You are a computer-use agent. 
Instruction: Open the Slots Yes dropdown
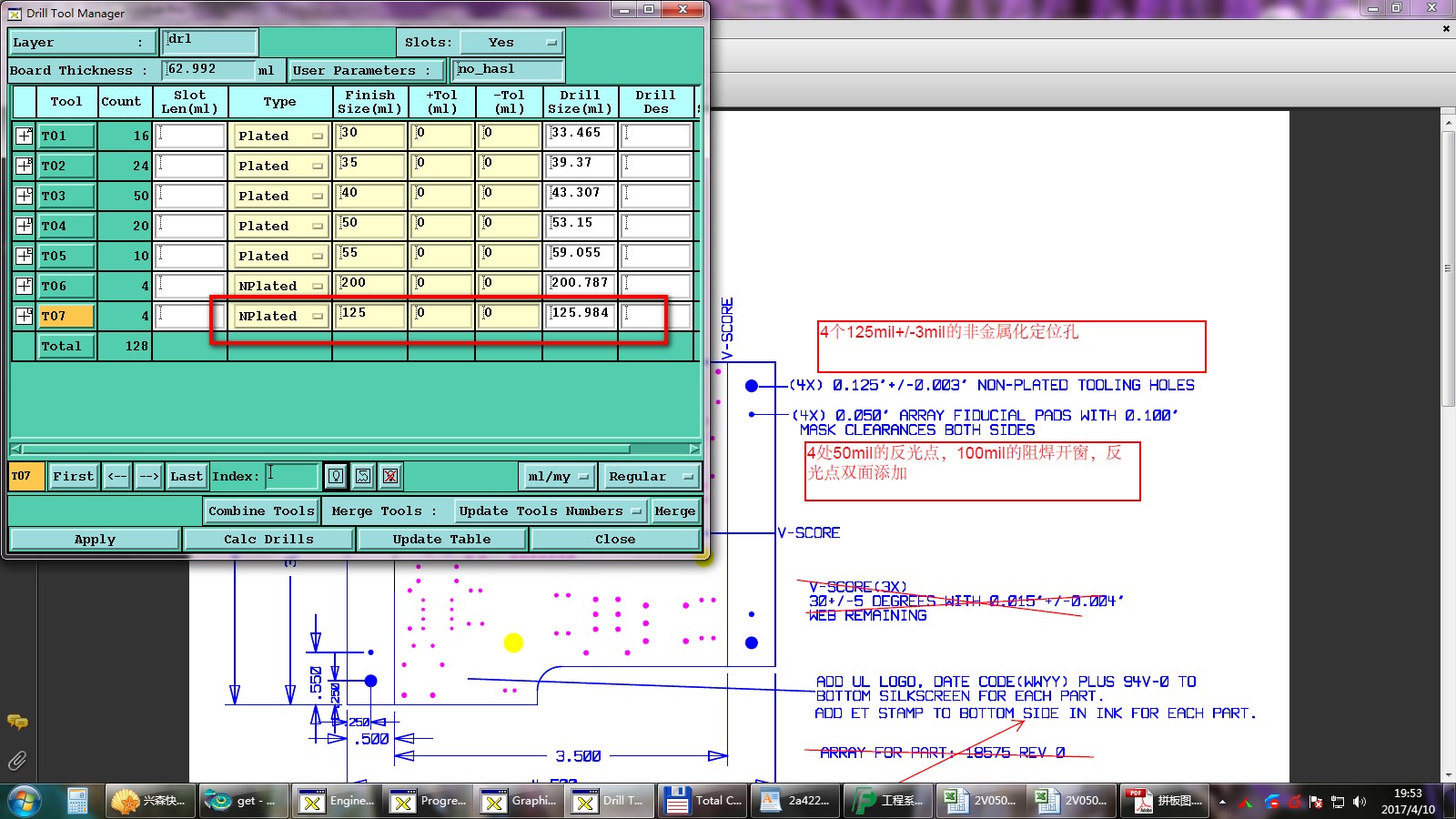(x=511, y=42)
